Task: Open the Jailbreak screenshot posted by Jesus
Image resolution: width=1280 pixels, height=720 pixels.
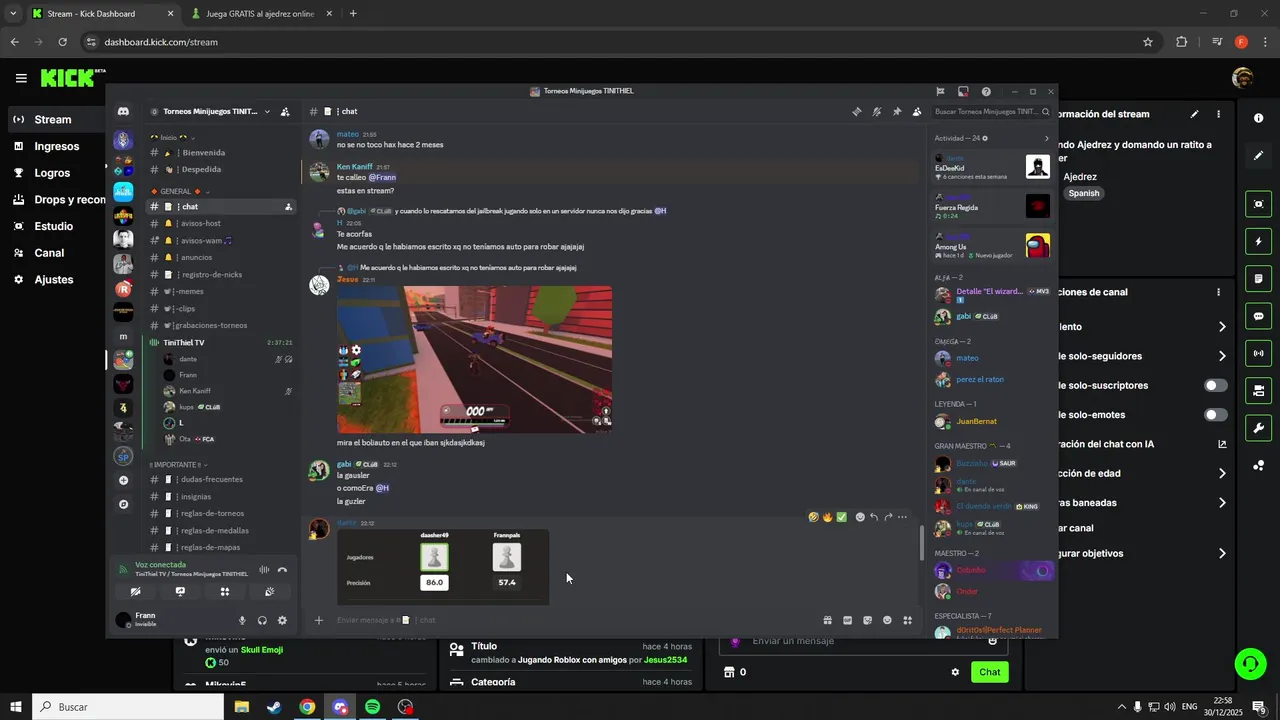Action: [x=474, y=360]
